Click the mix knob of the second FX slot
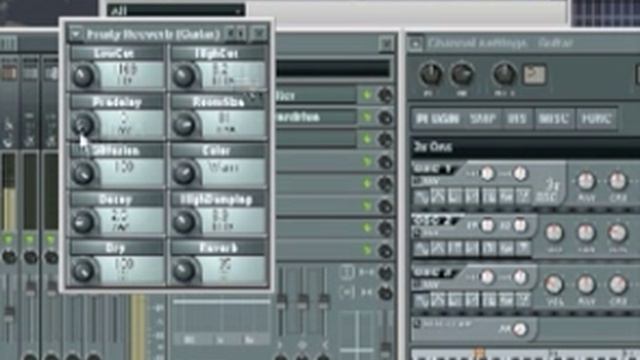Screen dimensions: 640x360 pos(385,118)
